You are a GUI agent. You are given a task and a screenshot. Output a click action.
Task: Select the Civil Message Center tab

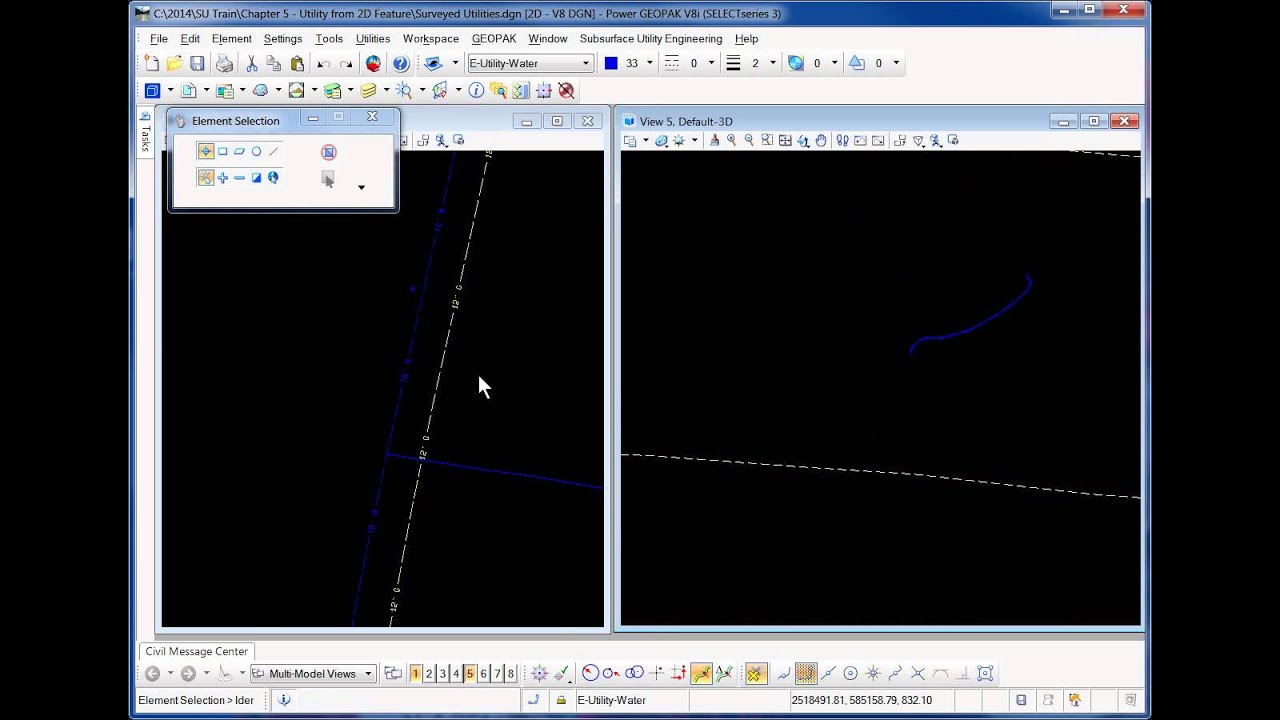coord(196,651)
